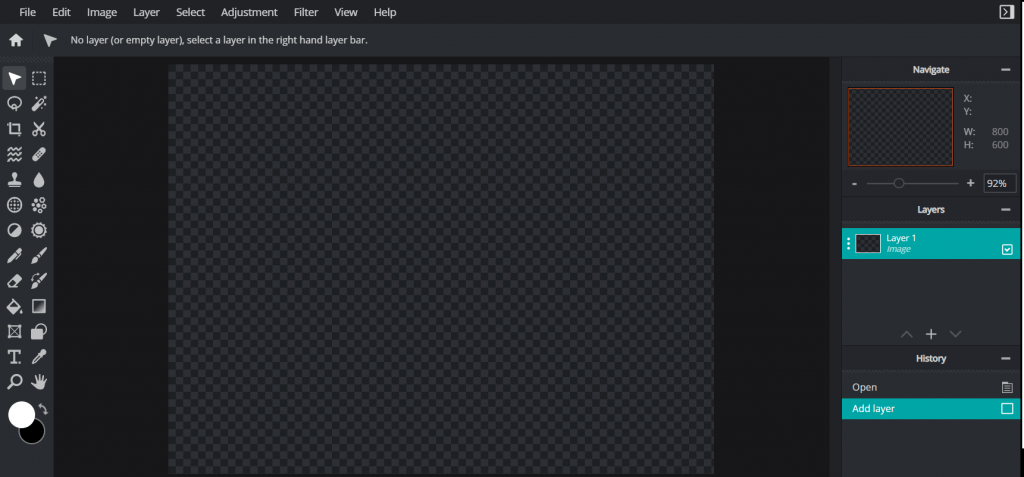1024x477 pixels.
Task: Add a new layer with plus button
Action: [930, 334]
